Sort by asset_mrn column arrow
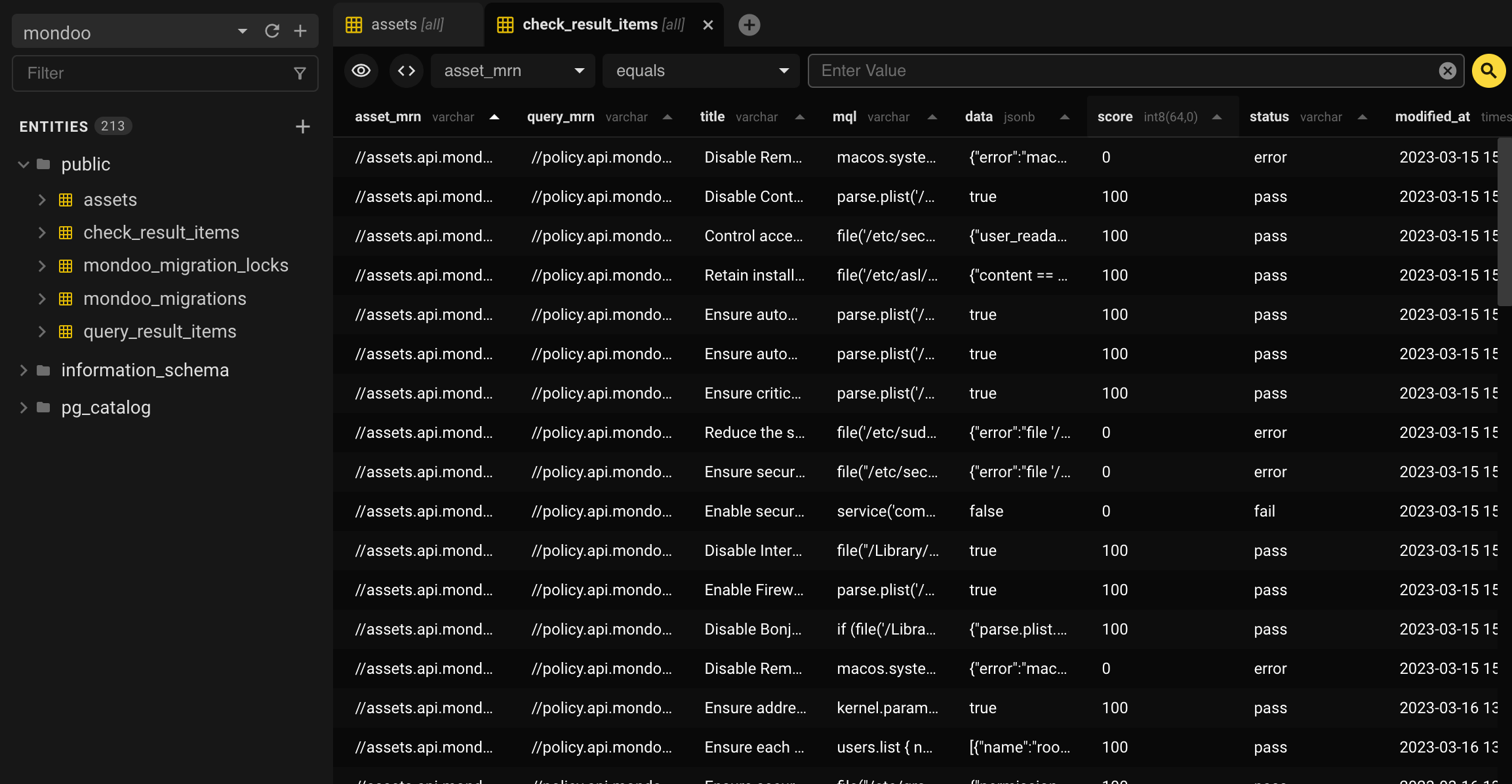1512x784 pixels. click(x=494, y=117)
